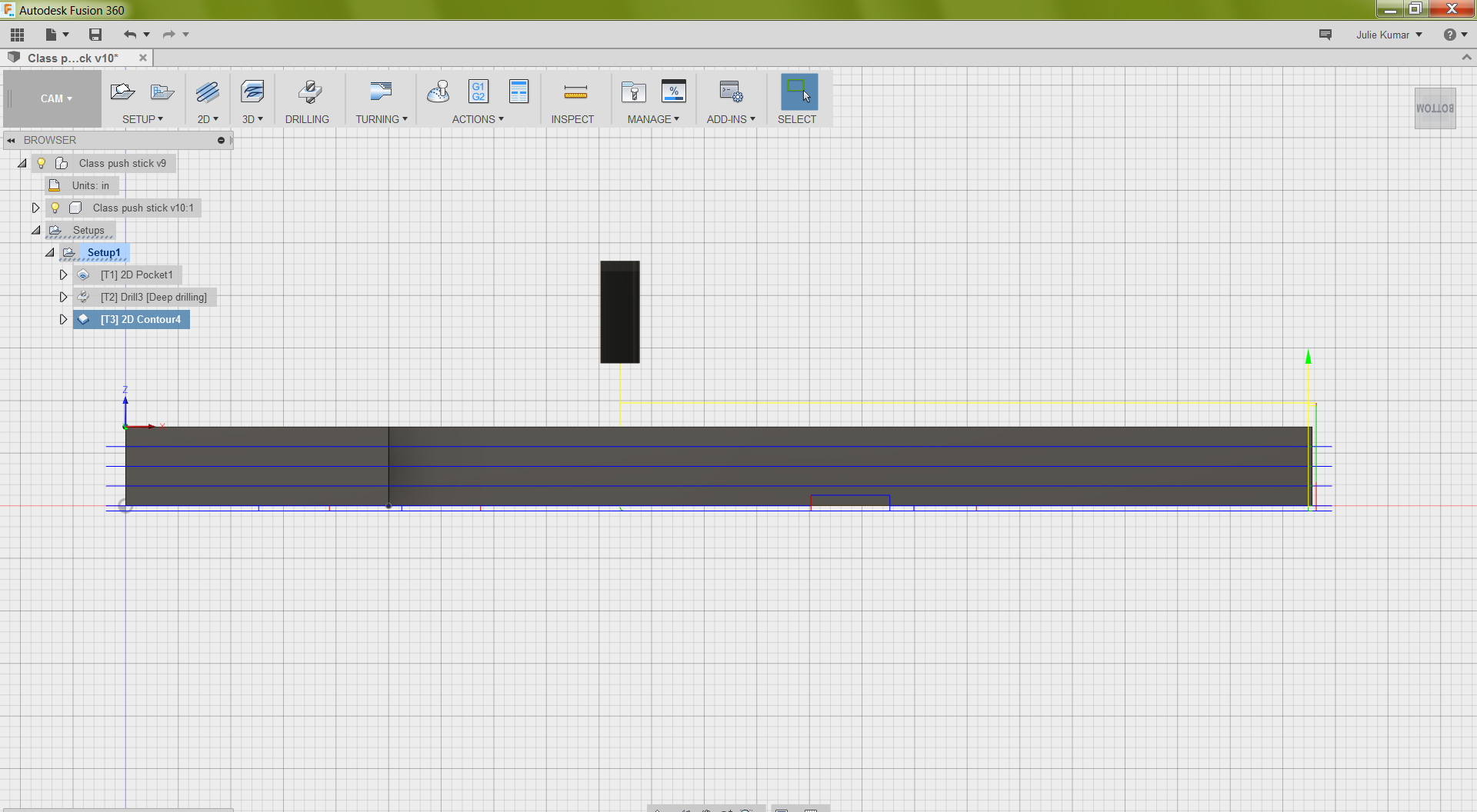Redo the last action

(x=168, y=35)
